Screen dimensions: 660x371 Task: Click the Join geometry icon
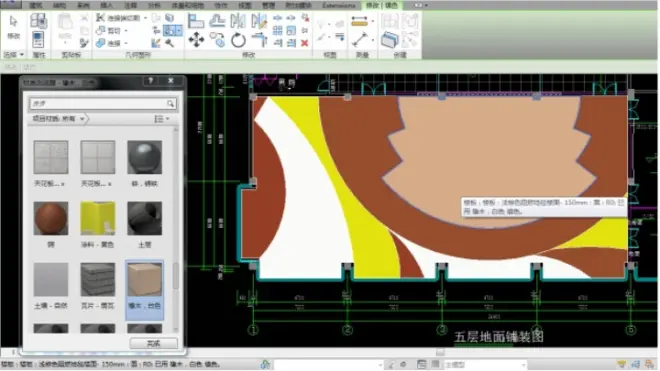click(100, 43)
